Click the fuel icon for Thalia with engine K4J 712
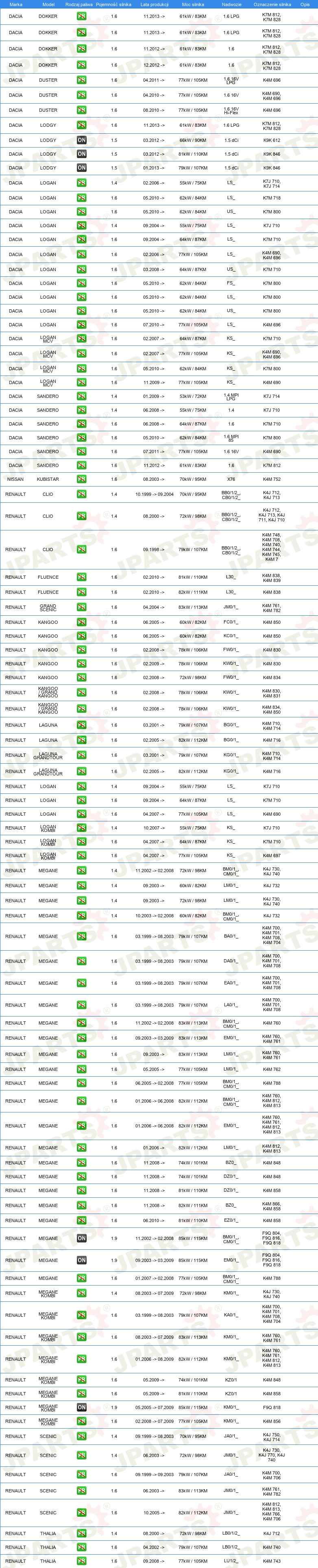This screenshot has width=318, height=1568. click(82, 1534)
